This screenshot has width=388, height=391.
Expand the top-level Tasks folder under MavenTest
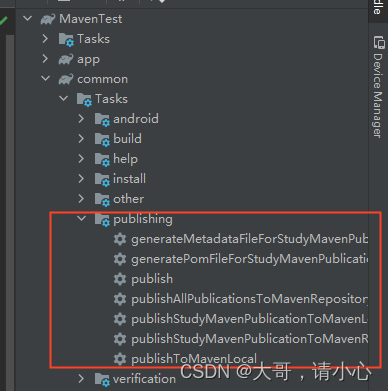45,38
